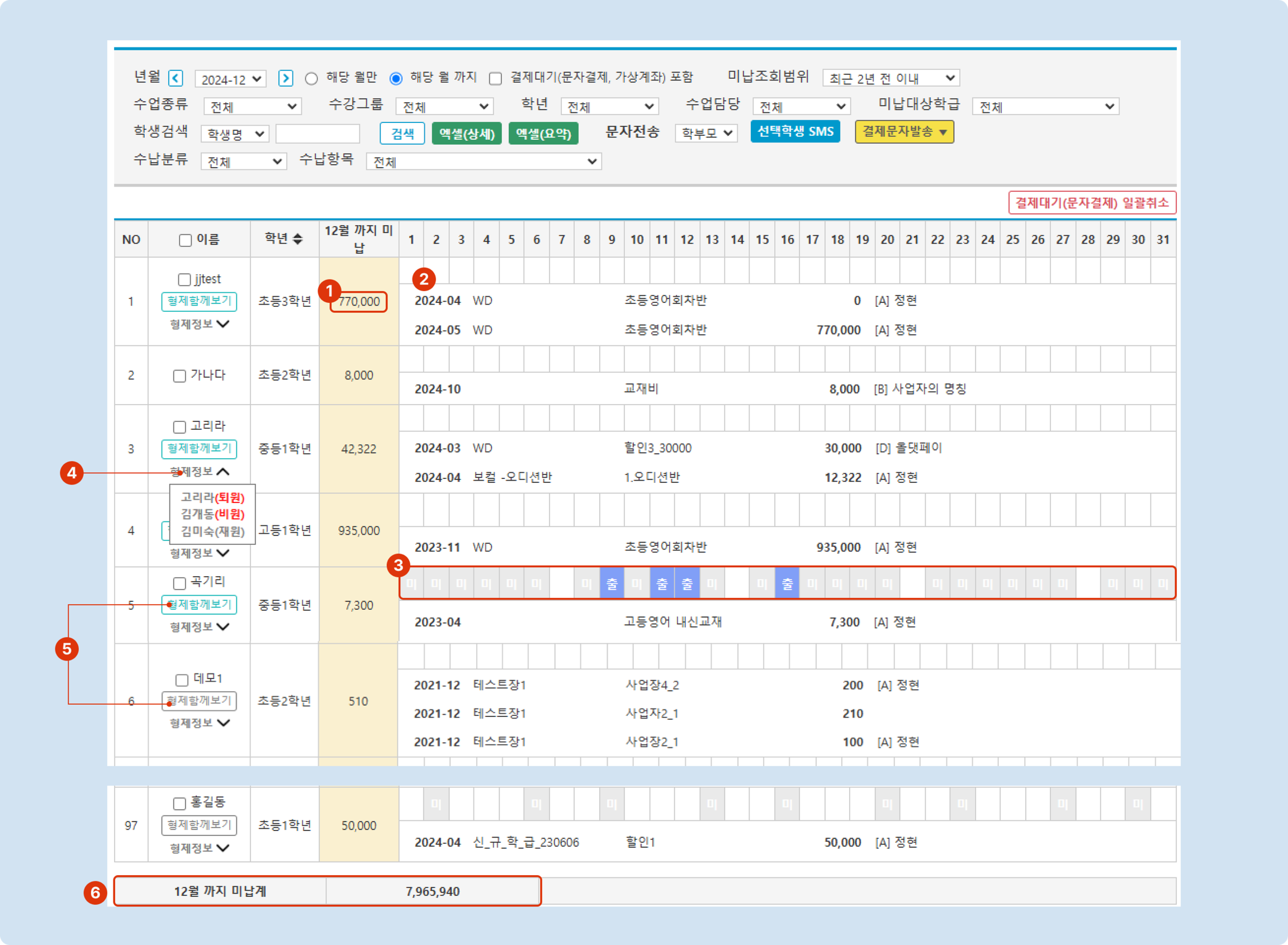Click the blue 출 attendance mark on day 16
Viewport: 1288px width, 945px height.
pos(787,583)
